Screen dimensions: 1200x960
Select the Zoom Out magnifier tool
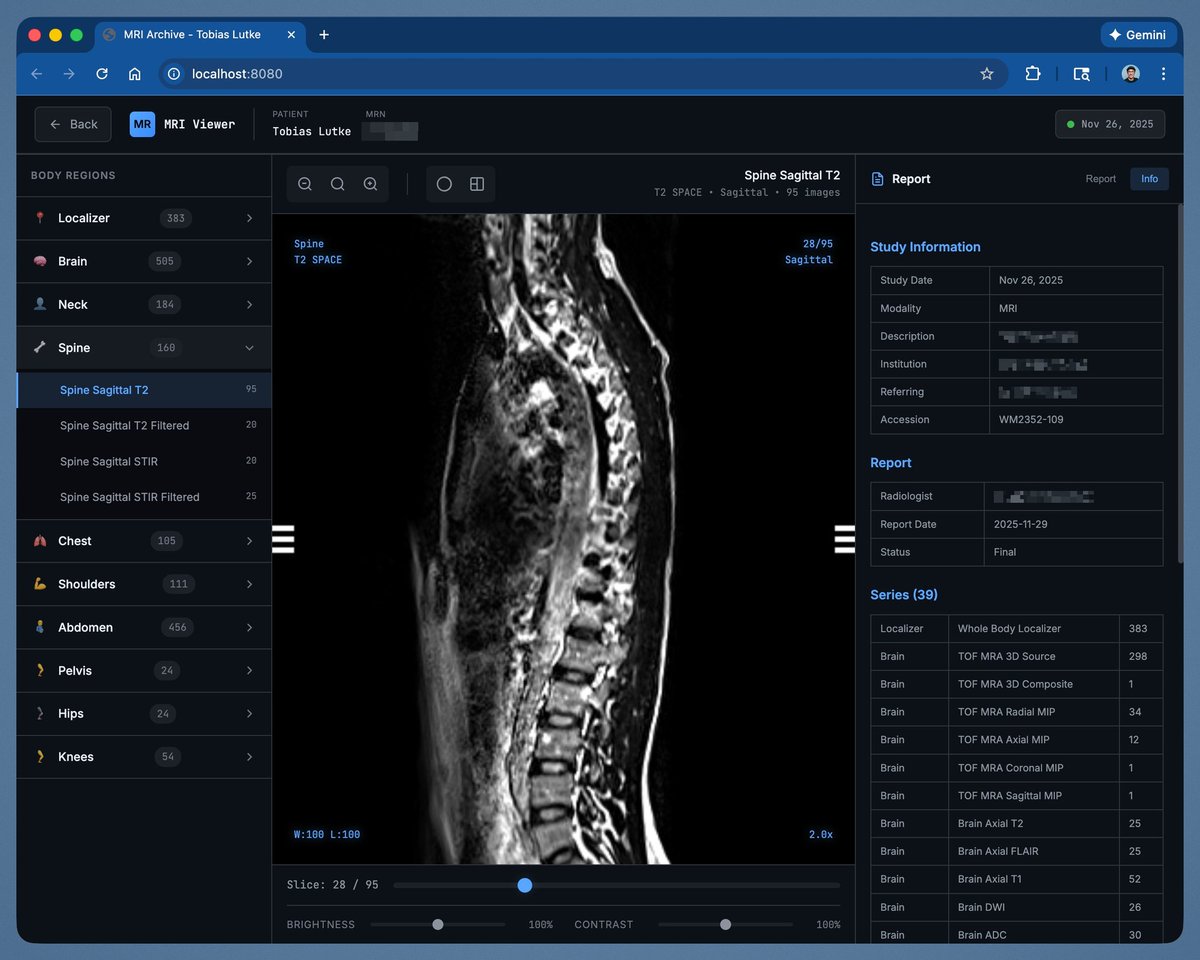pos(304,184)
